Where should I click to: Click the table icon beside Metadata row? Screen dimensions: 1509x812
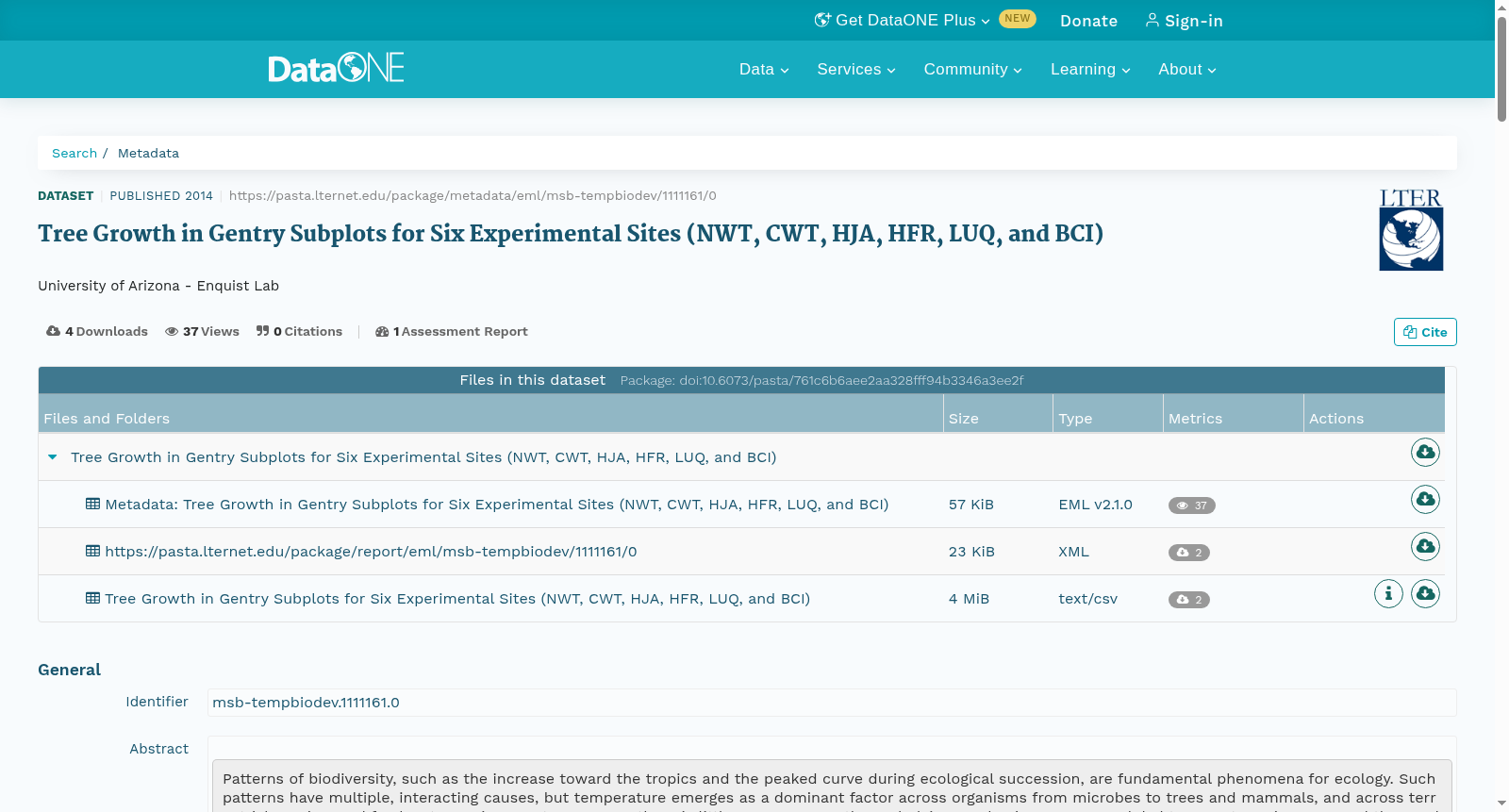92,504
